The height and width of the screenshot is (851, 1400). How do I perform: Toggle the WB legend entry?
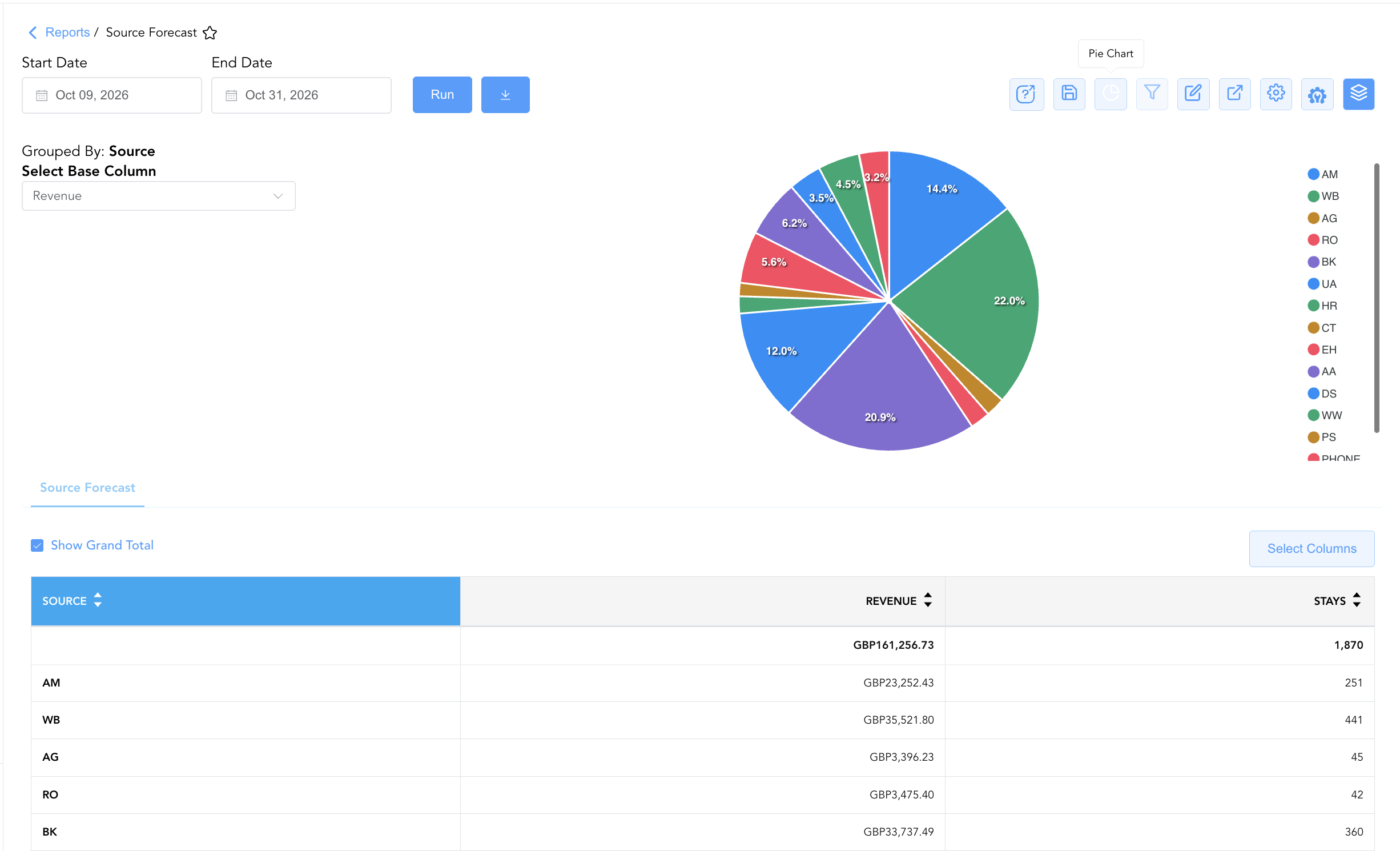coord(1323,196)
